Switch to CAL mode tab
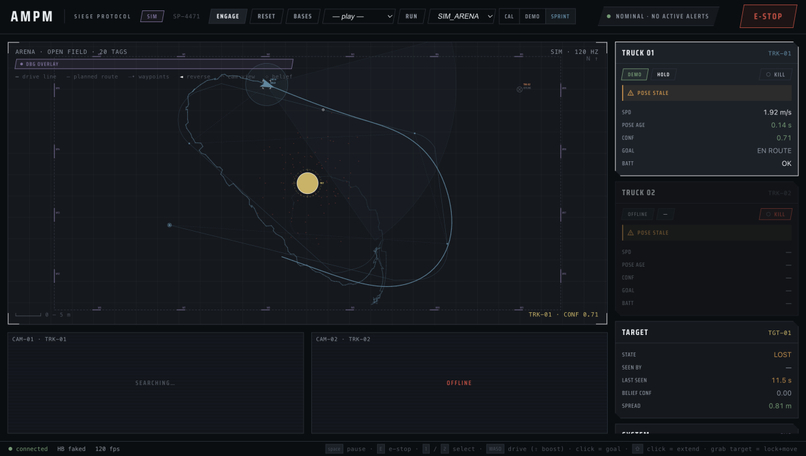806x456 pixels. coord(509,16)
